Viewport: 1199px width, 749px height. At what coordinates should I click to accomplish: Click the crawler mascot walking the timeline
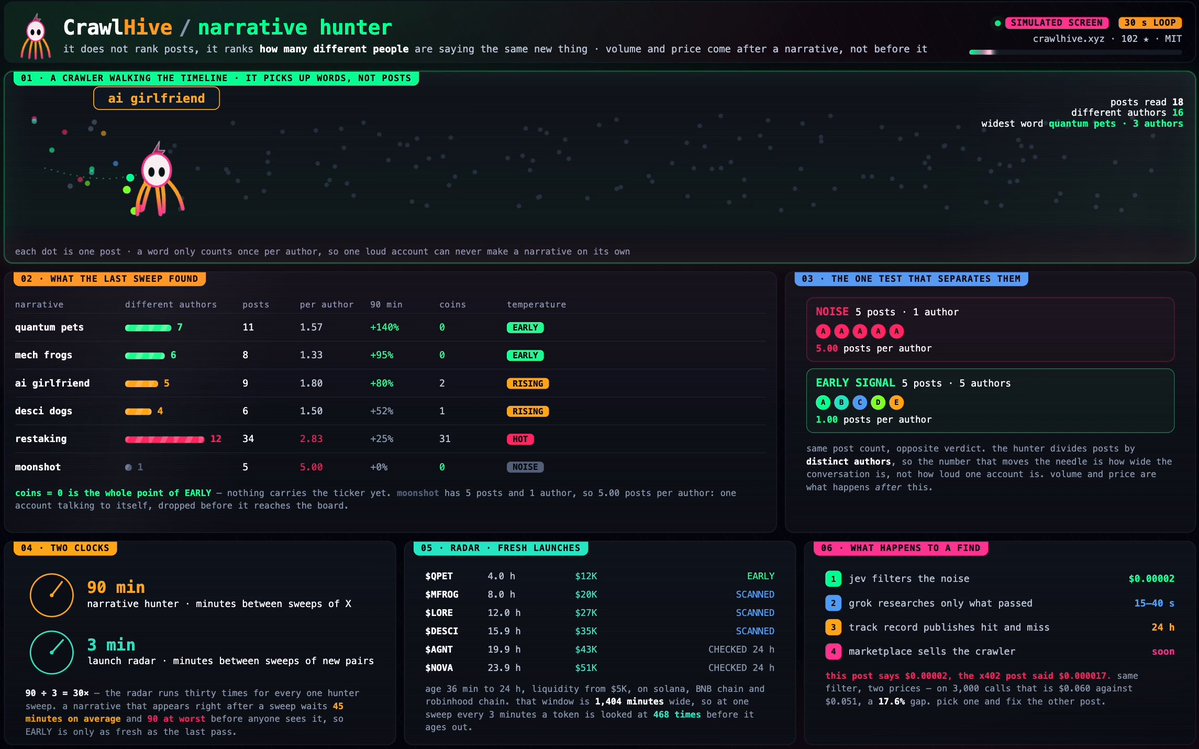tap(158, 180)
